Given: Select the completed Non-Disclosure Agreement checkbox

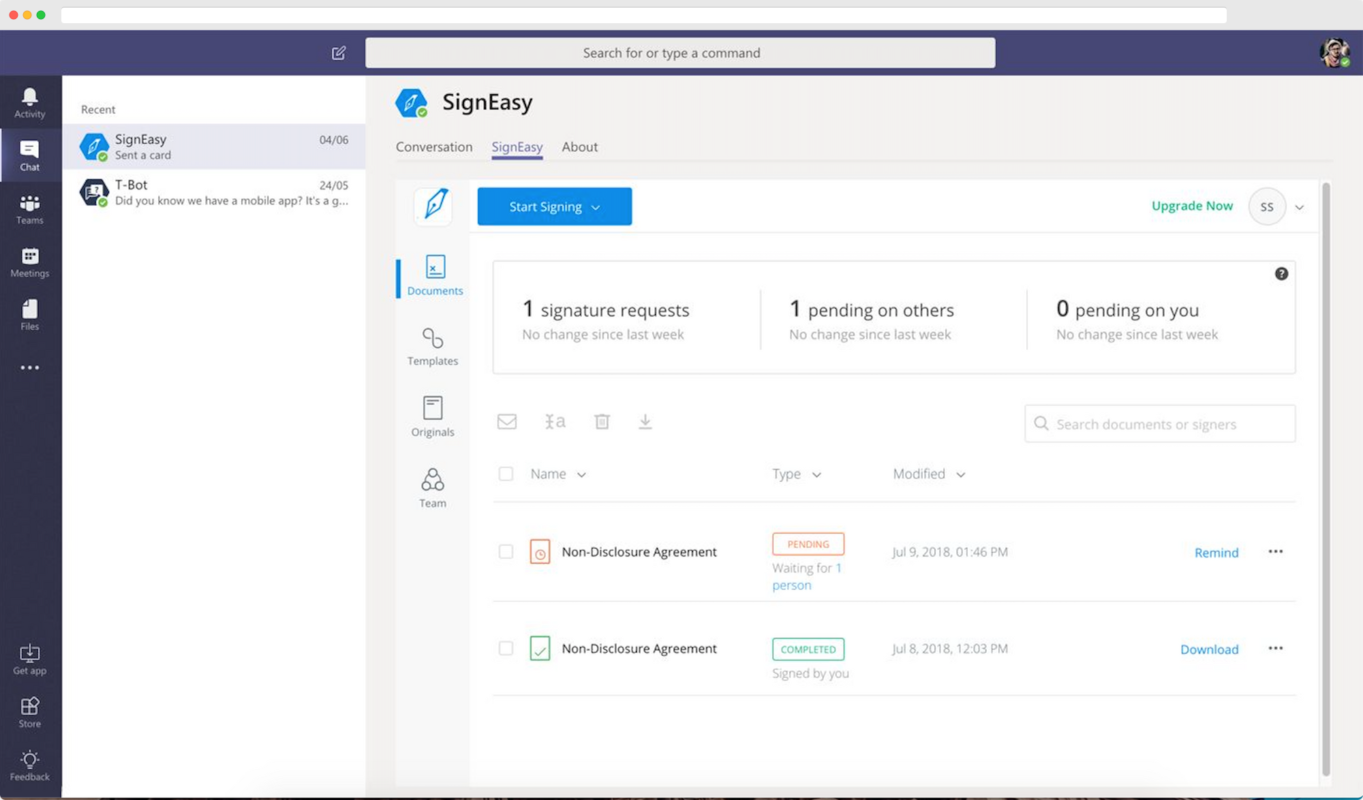Looking at the screenshot, I should (506, 649).
